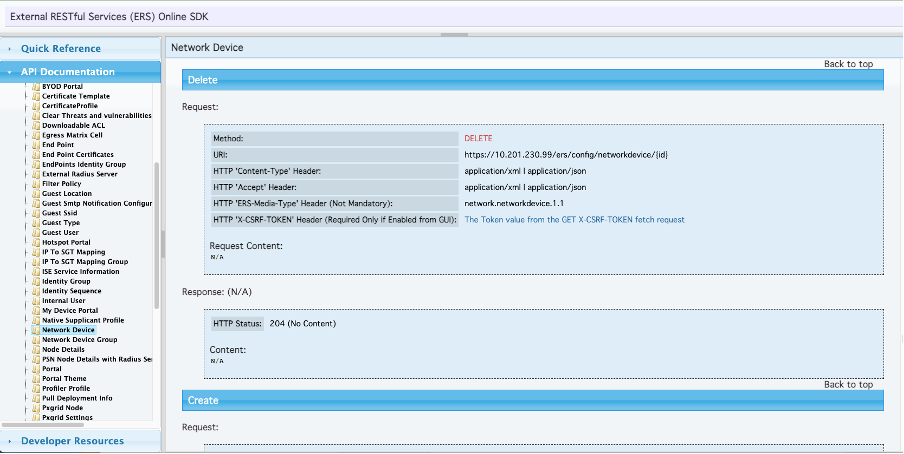
Task: Click the Downloadable ACL folder icon
Action: click(36, 125)
